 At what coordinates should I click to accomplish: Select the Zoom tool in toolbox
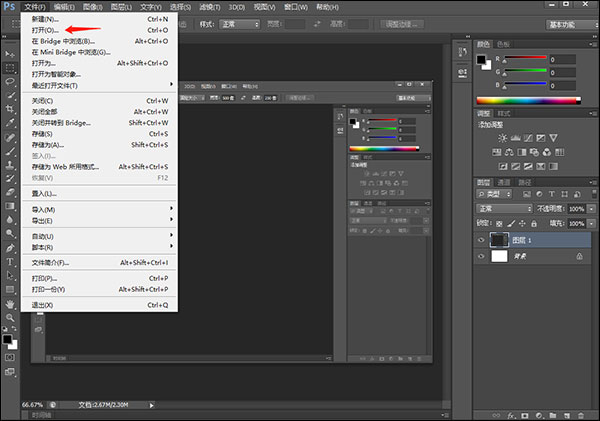tap(10, 317)
